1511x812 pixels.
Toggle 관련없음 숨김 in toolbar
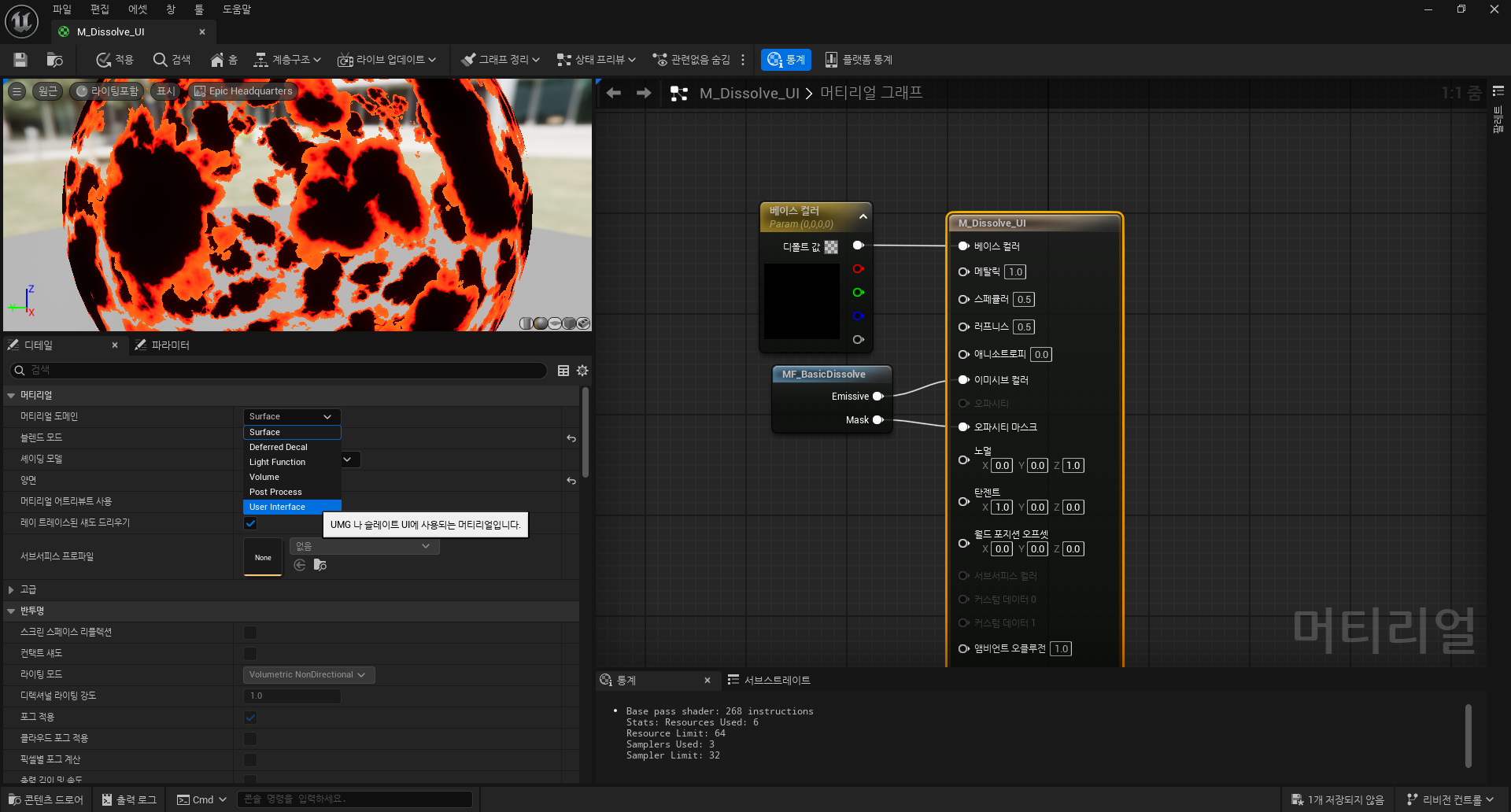tap(691, 60)
